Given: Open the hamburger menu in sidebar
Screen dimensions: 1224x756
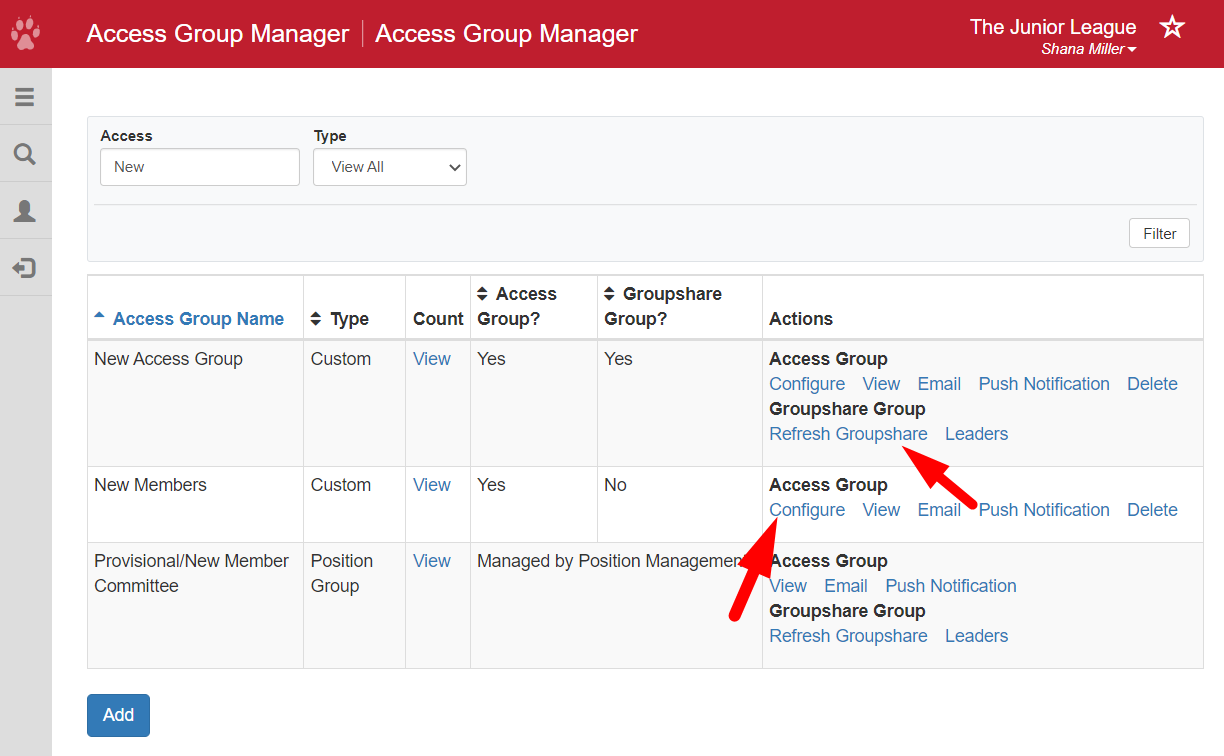Looking at the screenshot, I should pos(25,97).
